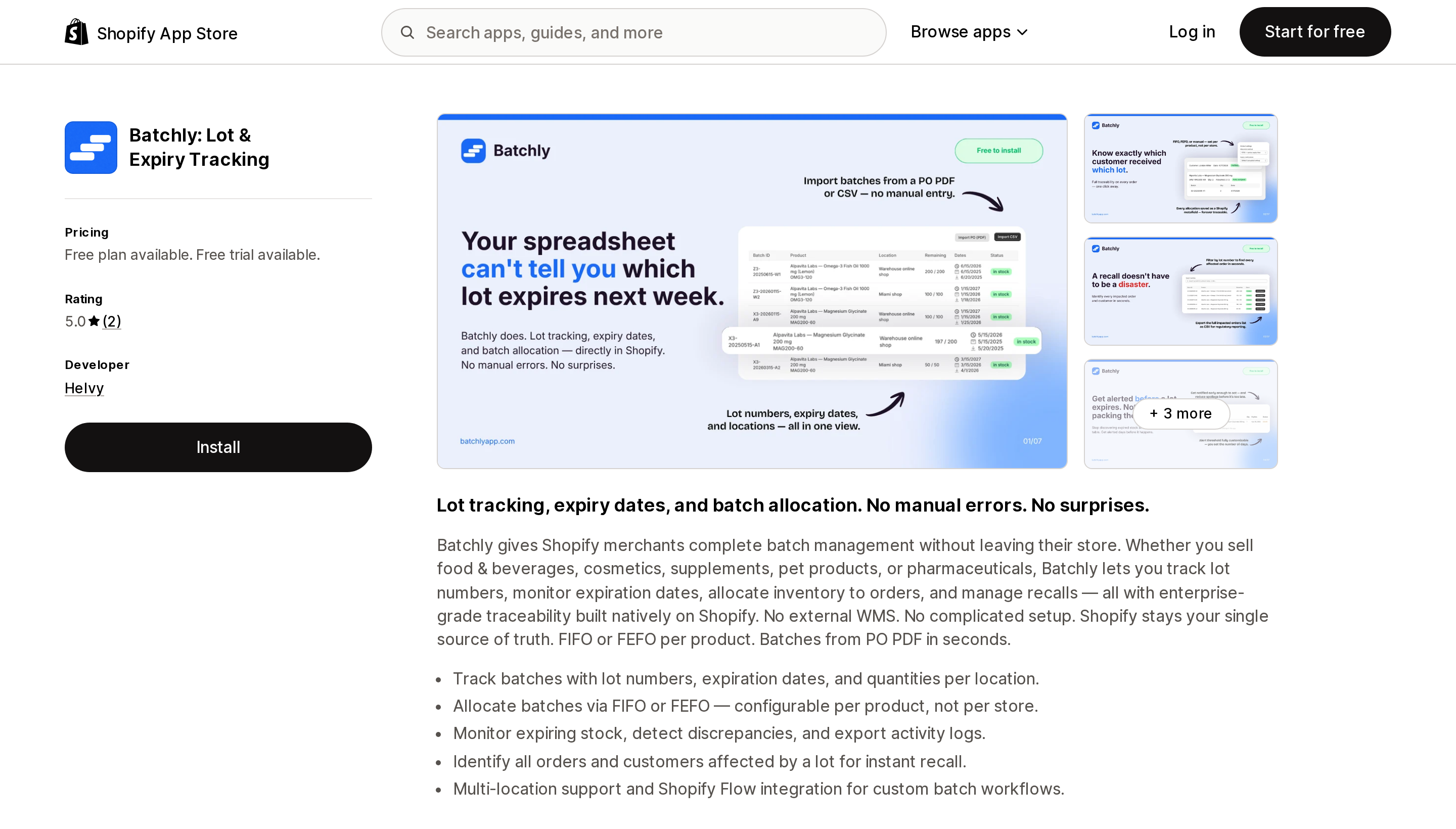This screenshot has height=829, width=1456.
Task: Click the Pricing label
Action: pos(86,233)
